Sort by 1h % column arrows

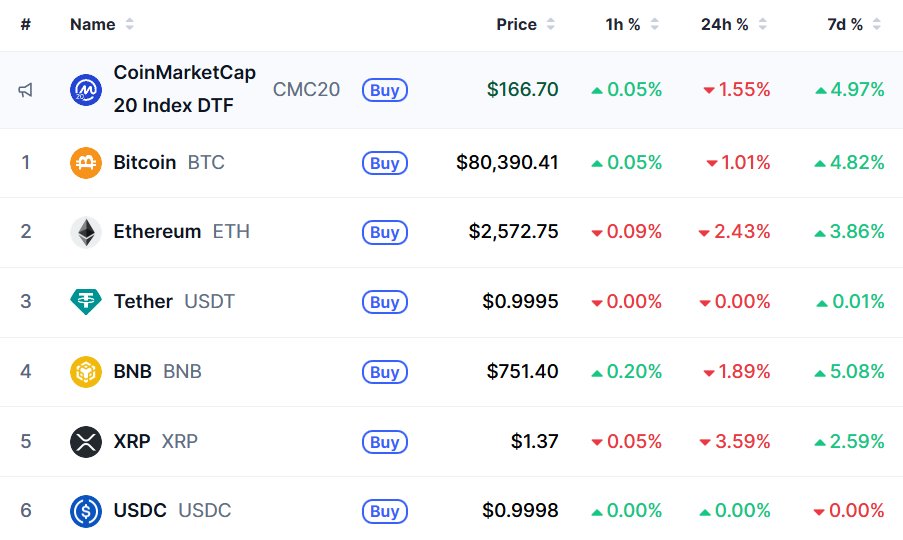click(x=654, y=24)
